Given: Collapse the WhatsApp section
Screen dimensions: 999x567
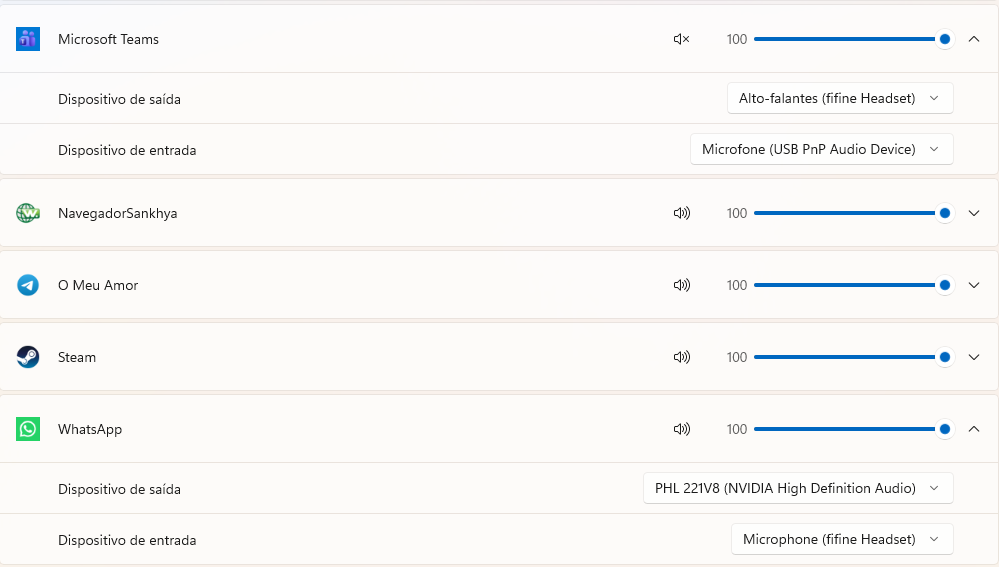Looking at the screenshot, I should click(974, 429).
